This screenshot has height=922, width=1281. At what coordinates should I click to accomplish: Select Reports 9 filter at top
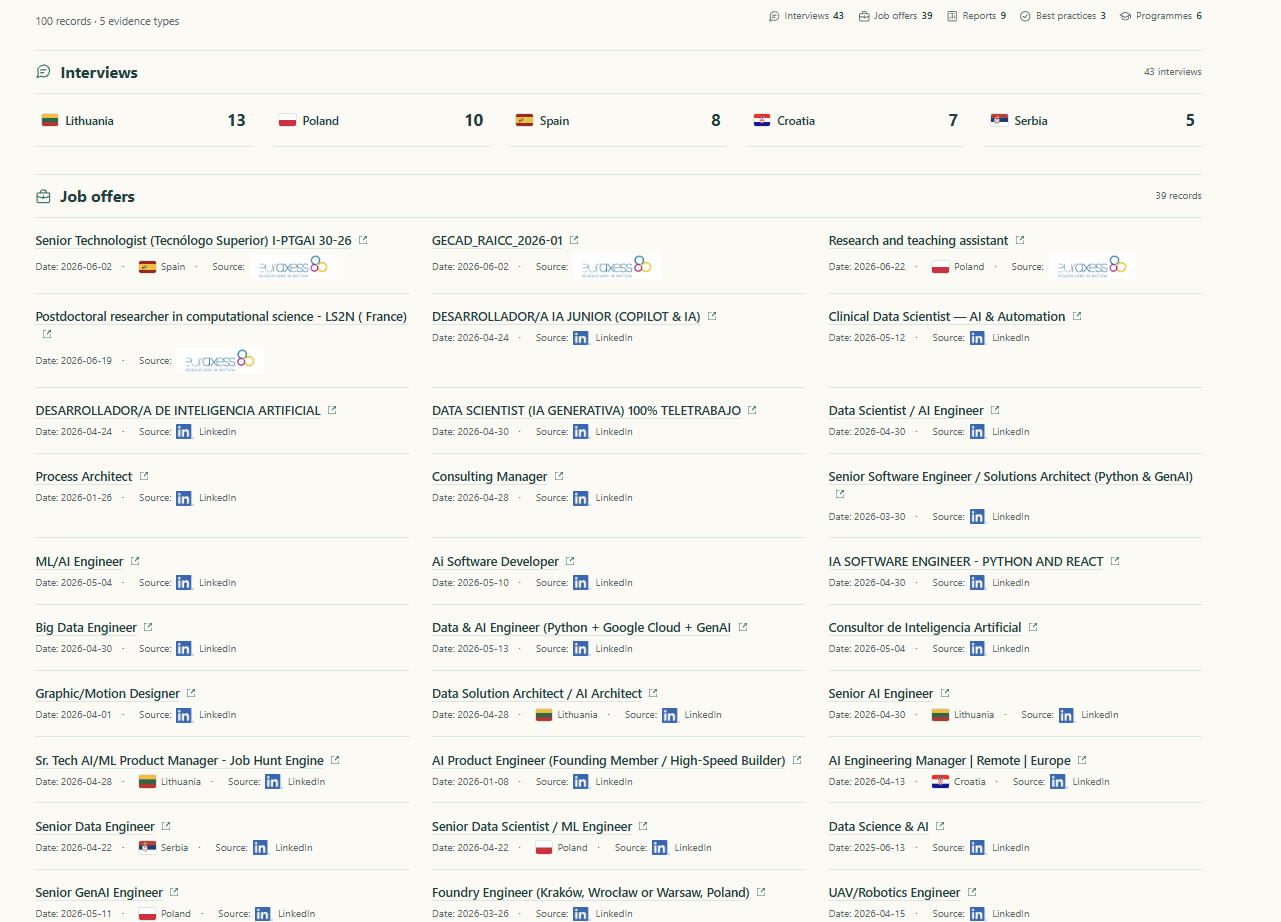coord(977,16)
